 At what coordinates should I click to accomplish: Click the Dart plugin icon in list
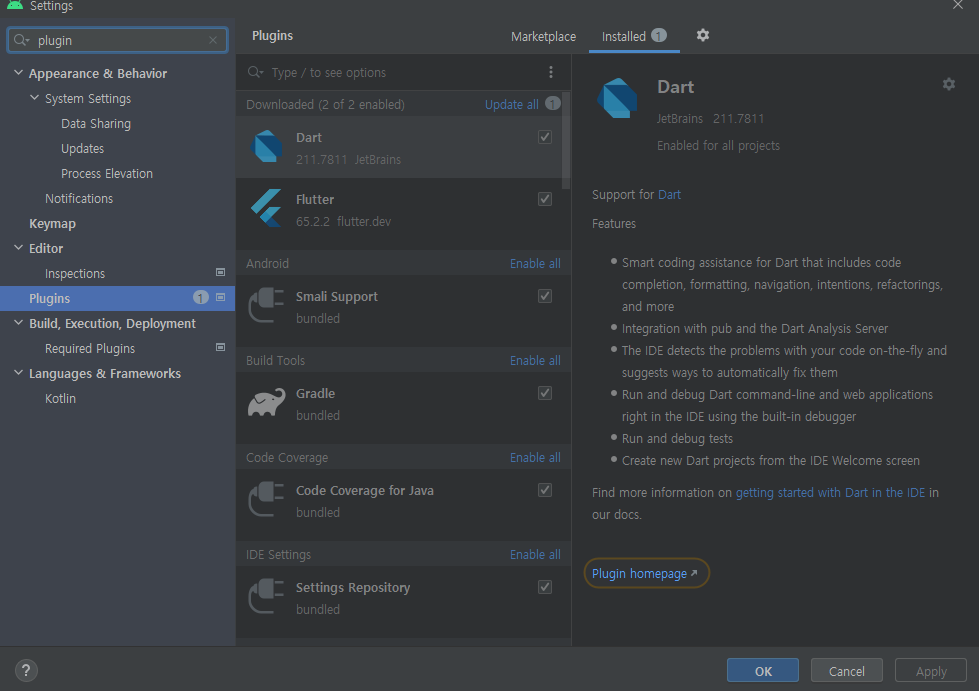pyautogui.click(x=267, y=147)
